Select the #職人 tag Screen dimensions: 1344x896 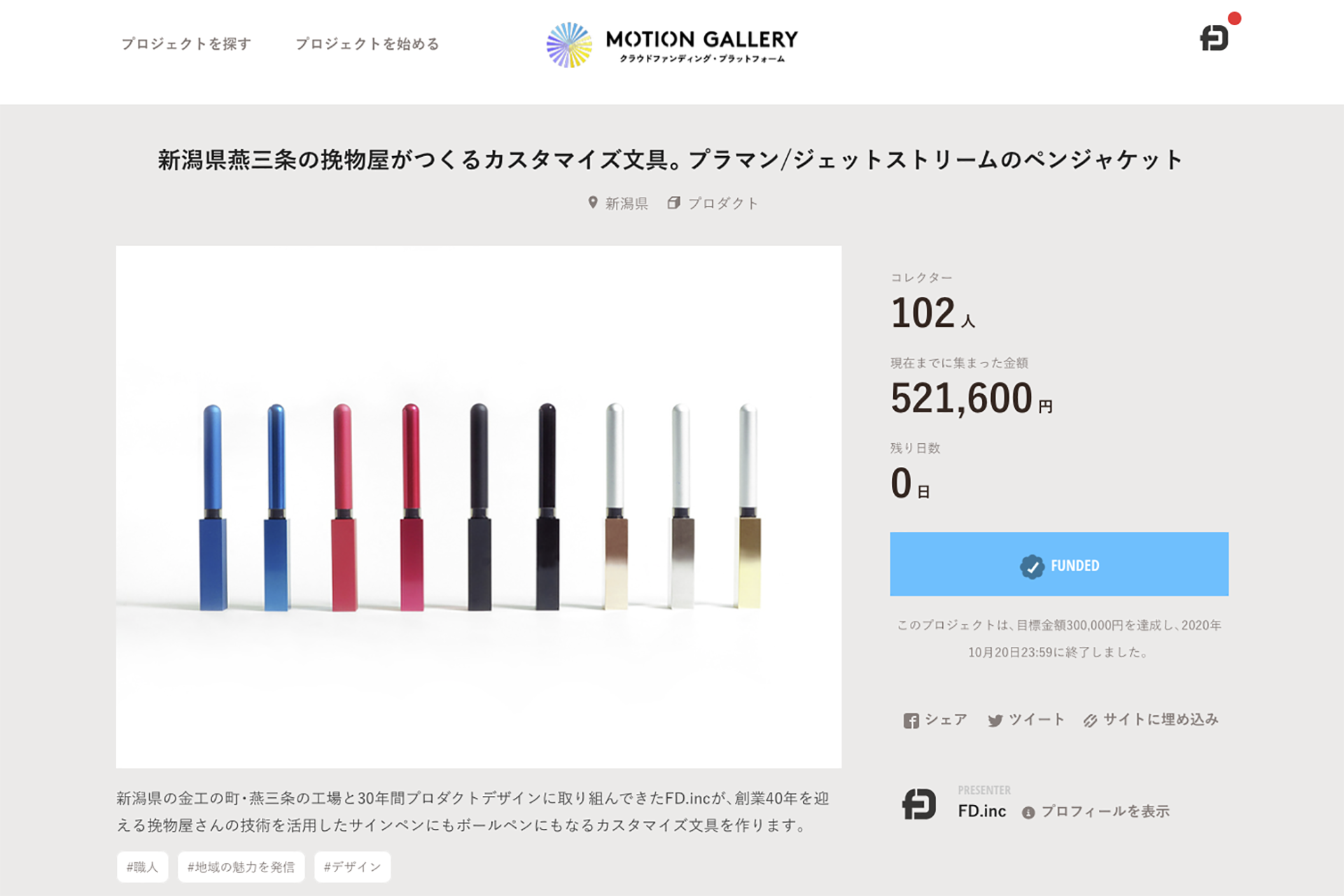(142, 867)
